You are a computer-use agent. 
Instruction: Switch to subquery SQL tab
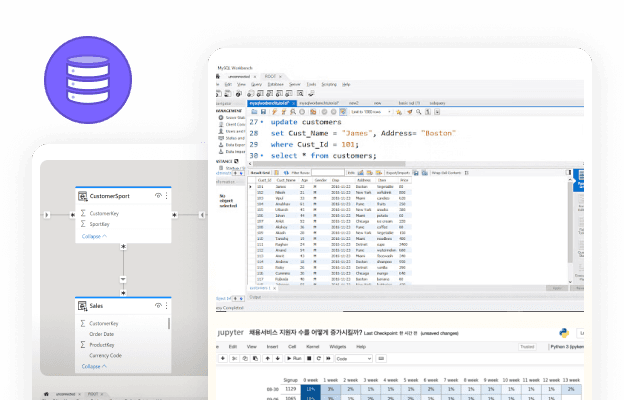(x=437, y=103)
